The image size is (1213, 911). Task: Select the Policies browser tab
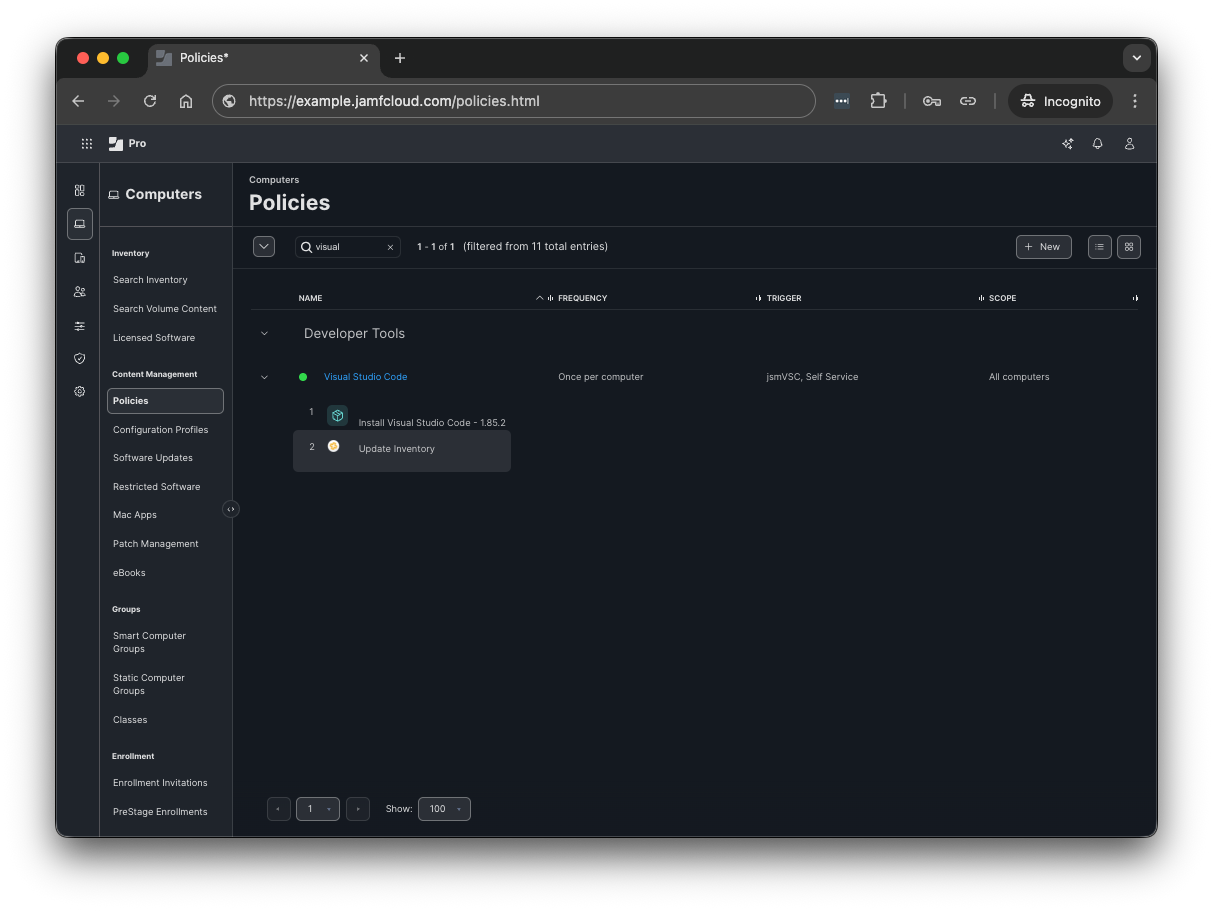pyautogui.click(x=263, y=58)
